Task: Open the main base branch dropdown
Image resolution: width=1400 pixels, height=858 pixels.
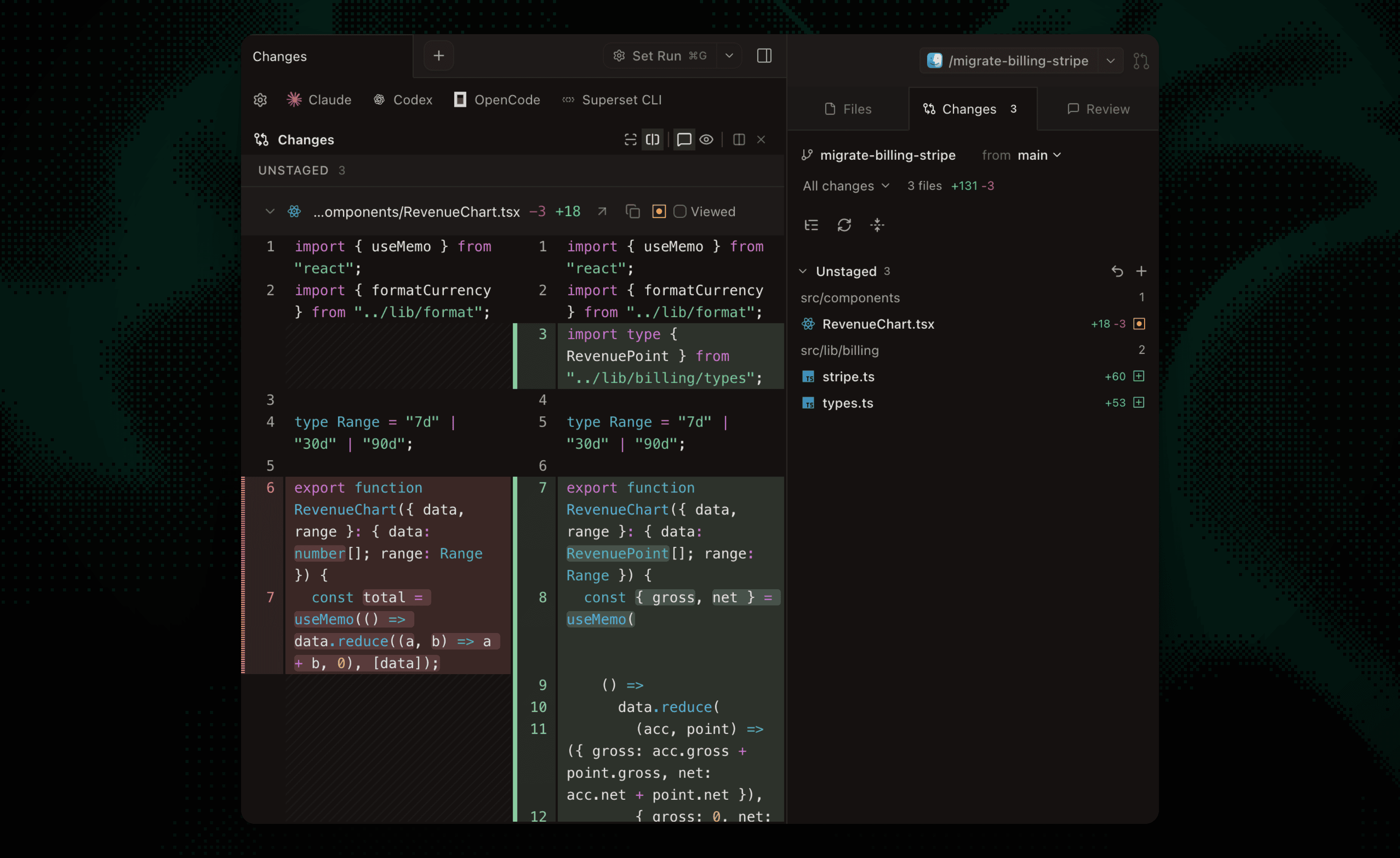Action: [x=1039, y=155]
